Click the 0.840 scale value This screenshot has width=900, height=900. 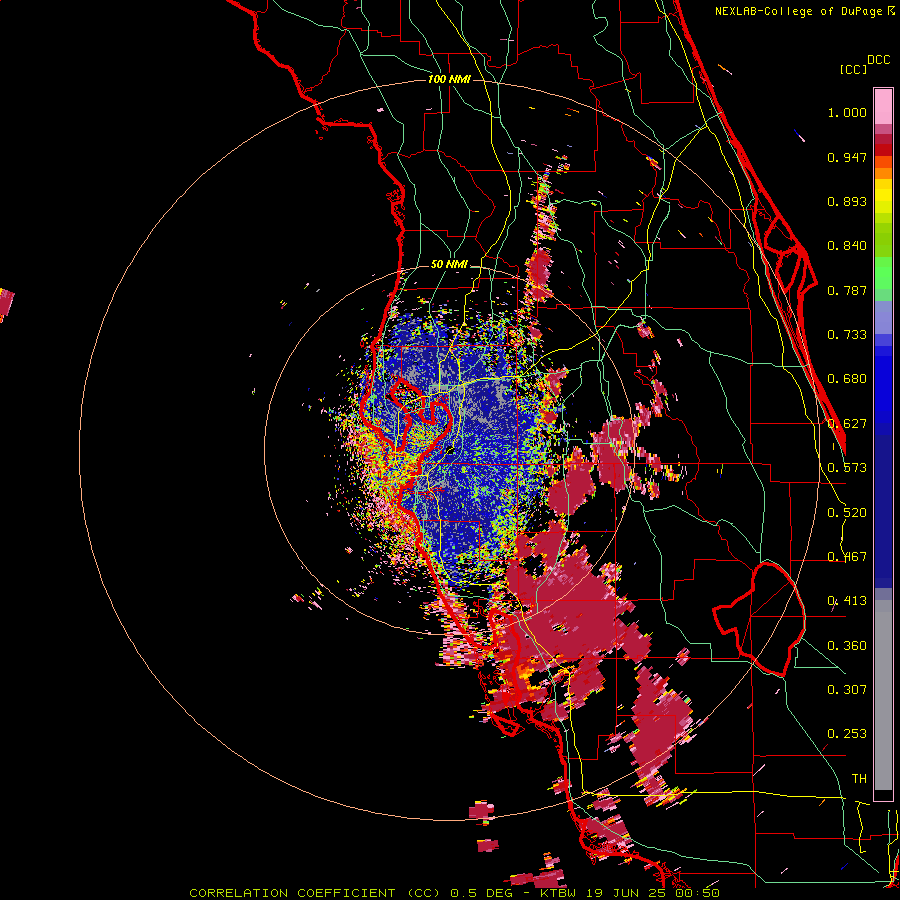coord(847,246)
